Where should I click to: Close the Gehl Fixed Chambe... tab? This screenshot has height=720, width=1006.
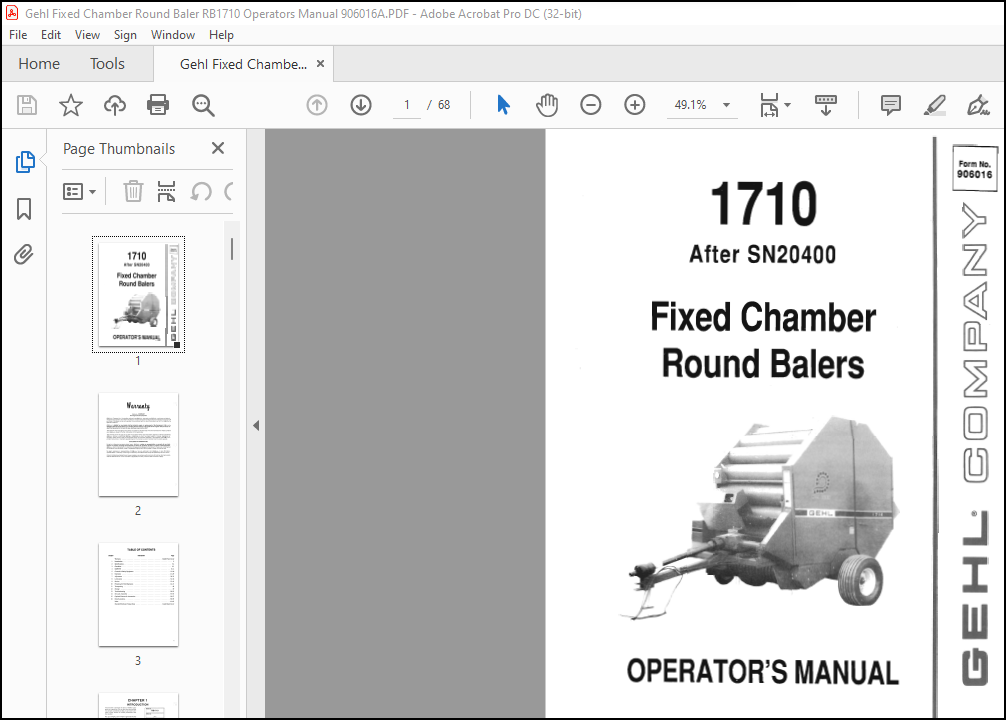[x=320, y=64]
